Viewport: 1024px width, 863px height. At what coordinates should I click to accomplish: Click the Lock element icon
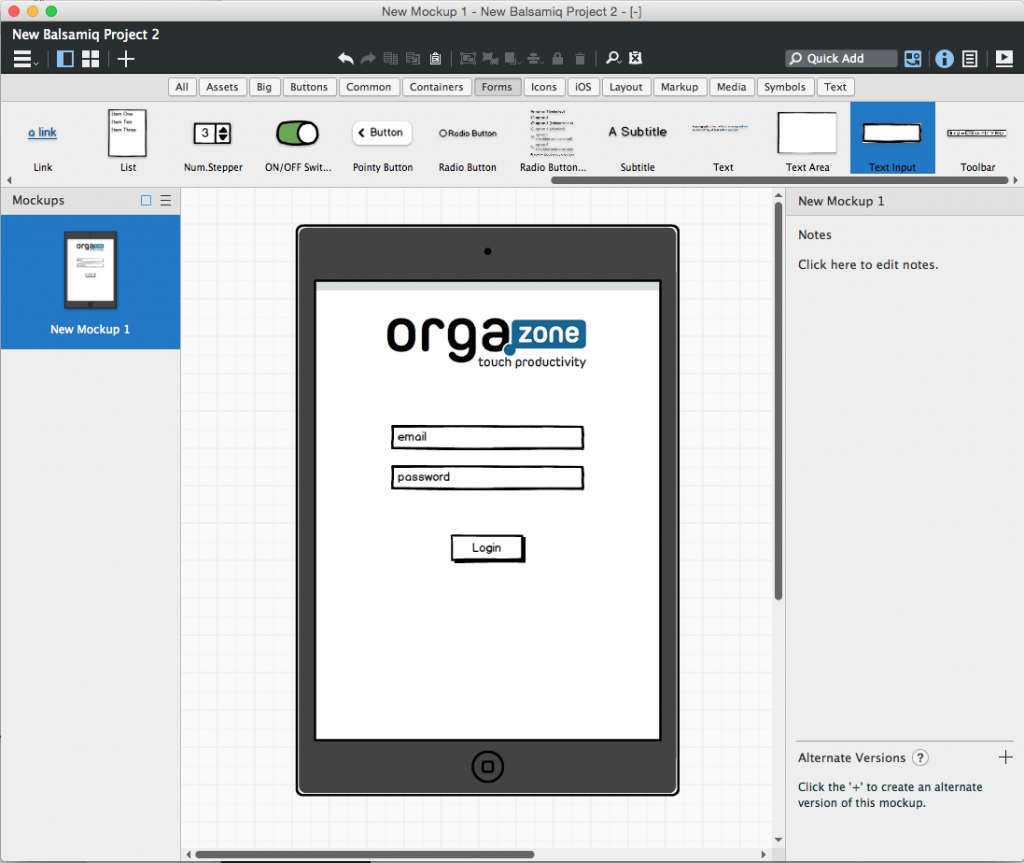pyautogui.click(x=557, y=58)
